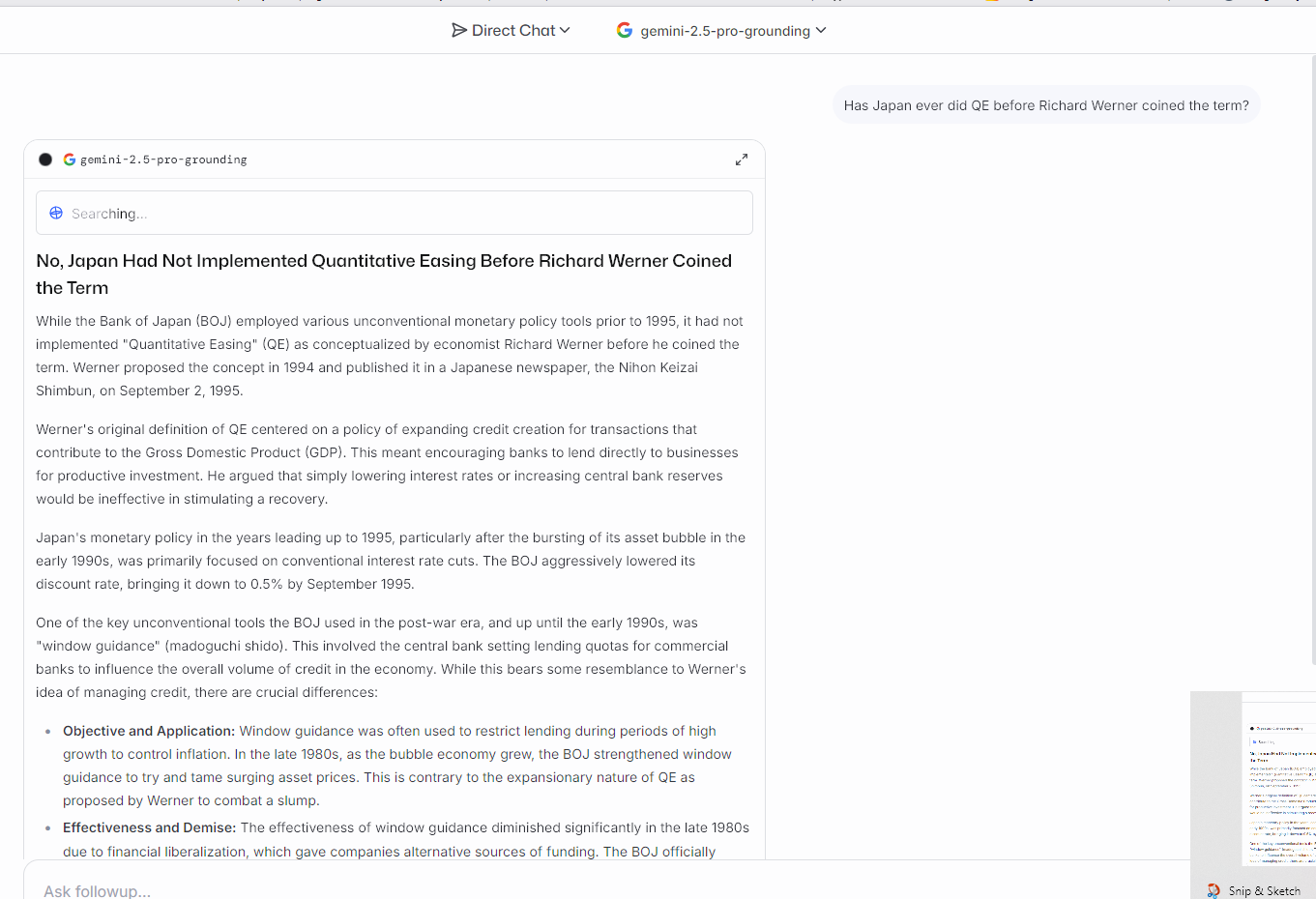
Task: Click the "Effectiveness and Demise:" bullet heading
Action: [x=149, y=827]
